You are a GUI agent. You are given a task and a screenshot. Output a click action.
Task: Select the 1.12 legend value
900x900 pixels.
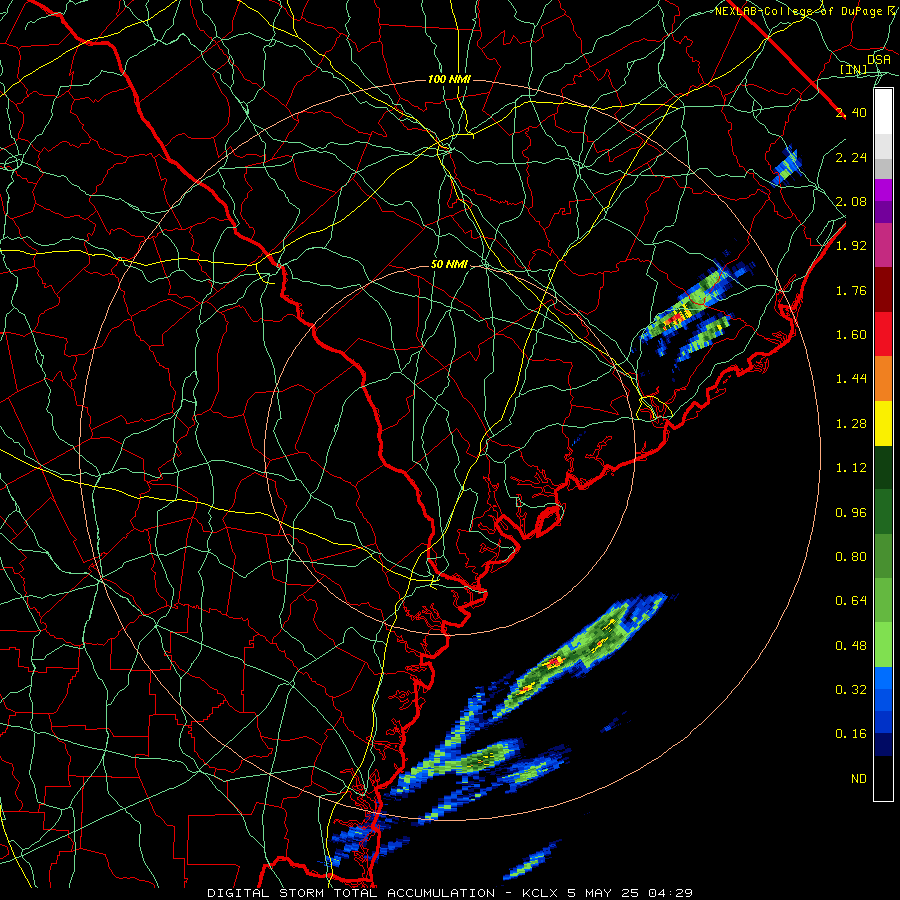tap(851, 468)
